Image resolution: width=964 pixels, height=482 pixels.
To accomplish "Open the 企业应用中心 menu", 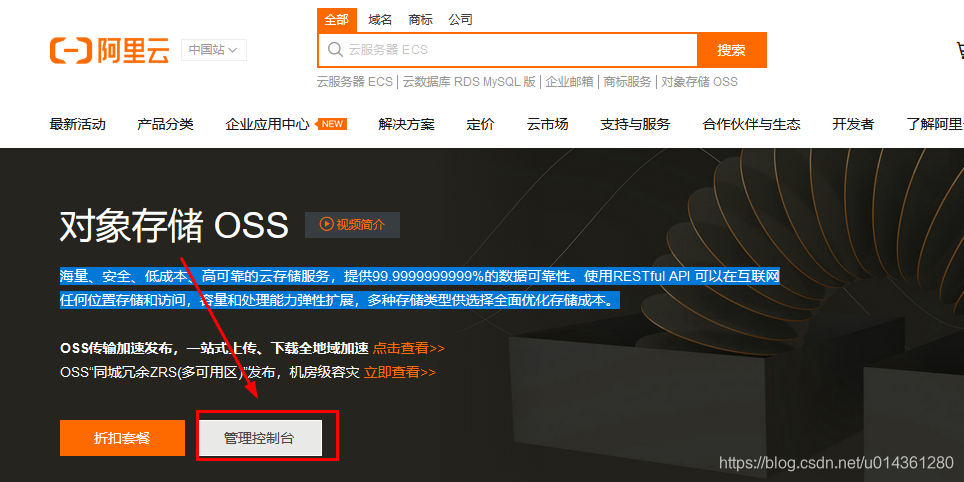I will (x=267, y=124).
